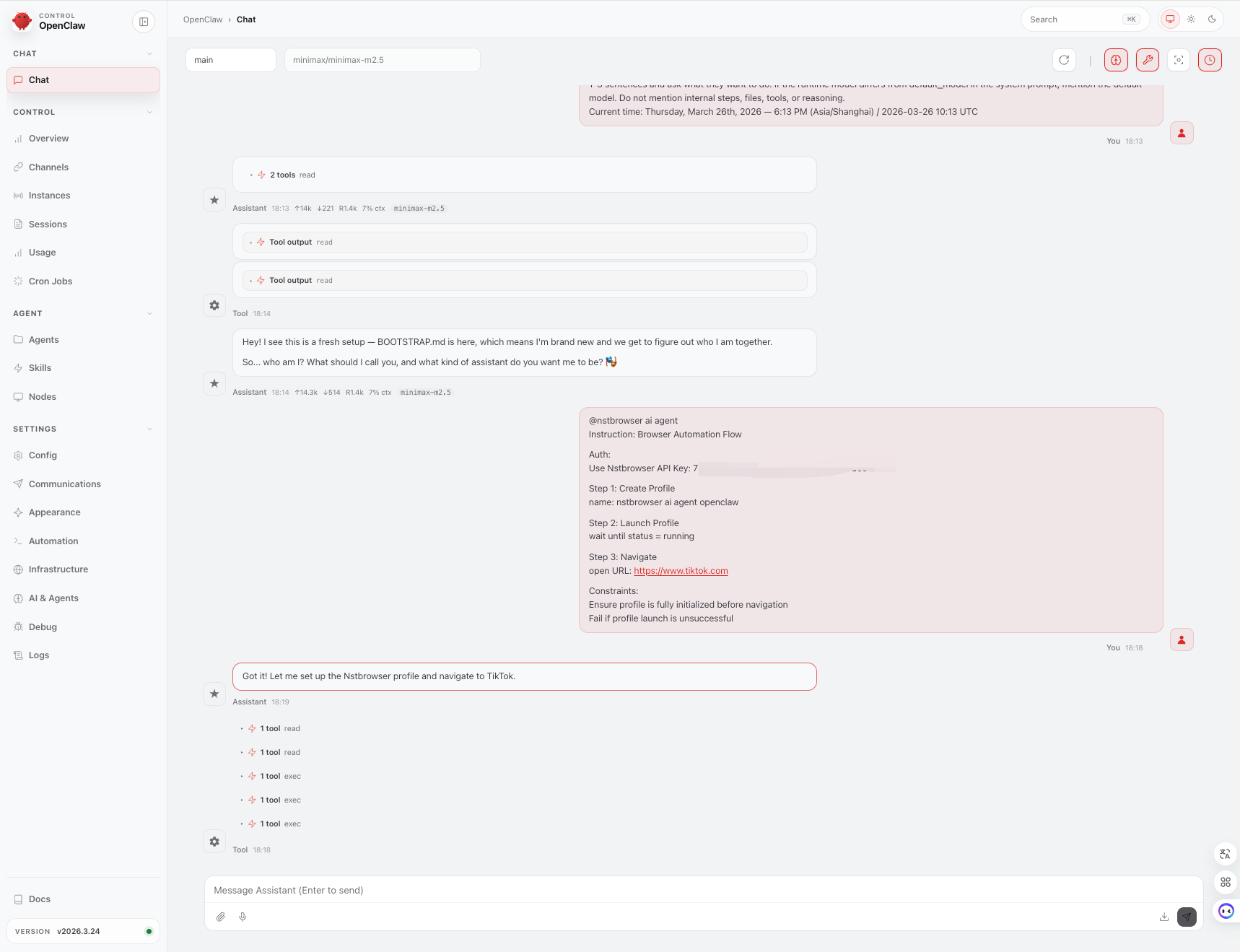Image resolution: width=1240 pixels, height=952 pixels.
Task: Open the brain memory icon in toolbar
Action: tap(1116, 60)
